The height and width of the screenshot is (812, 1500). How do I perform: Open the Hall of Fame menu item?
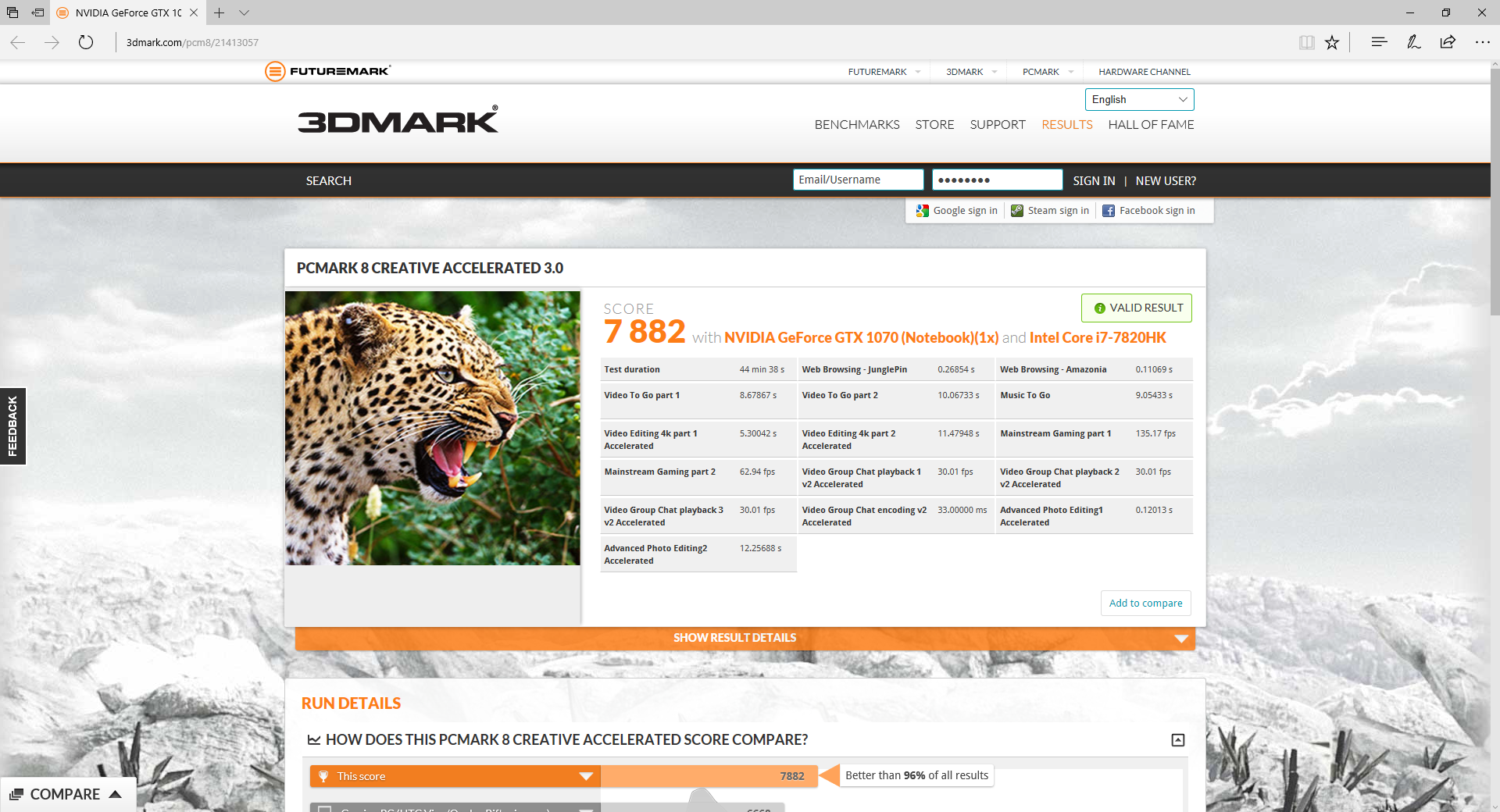click(x=1151, y=125)
